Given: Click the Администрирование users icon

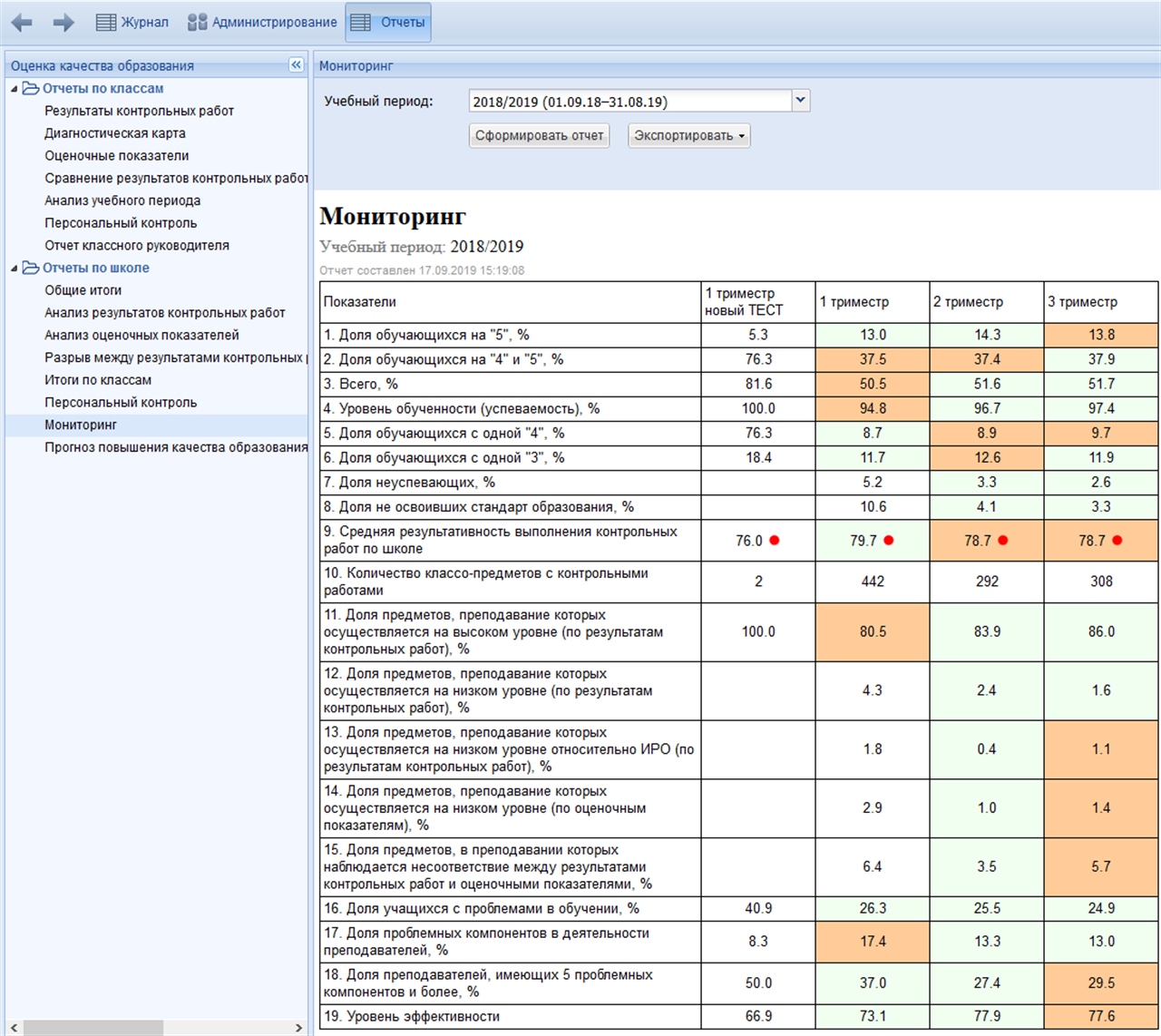Looking at the screenshot, I should pyautogui.click(x=197, y=23).
